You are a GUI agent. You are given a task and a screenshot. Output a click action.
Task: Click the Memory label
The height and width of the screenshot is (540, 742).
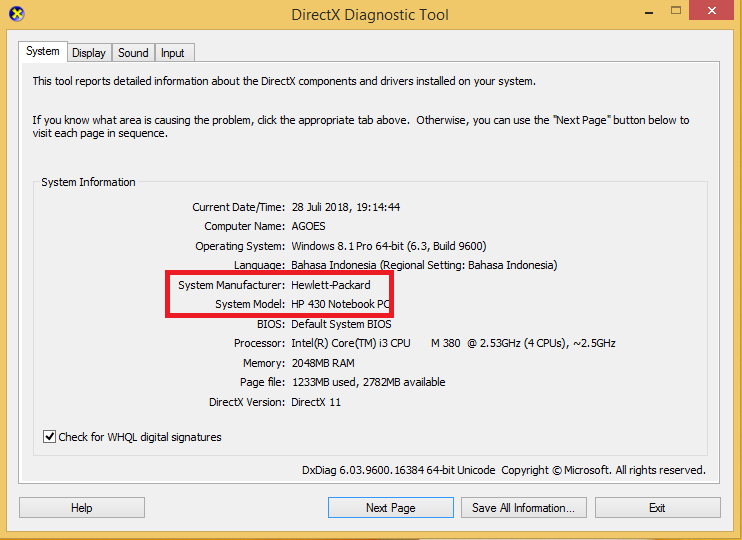(264, 363)
